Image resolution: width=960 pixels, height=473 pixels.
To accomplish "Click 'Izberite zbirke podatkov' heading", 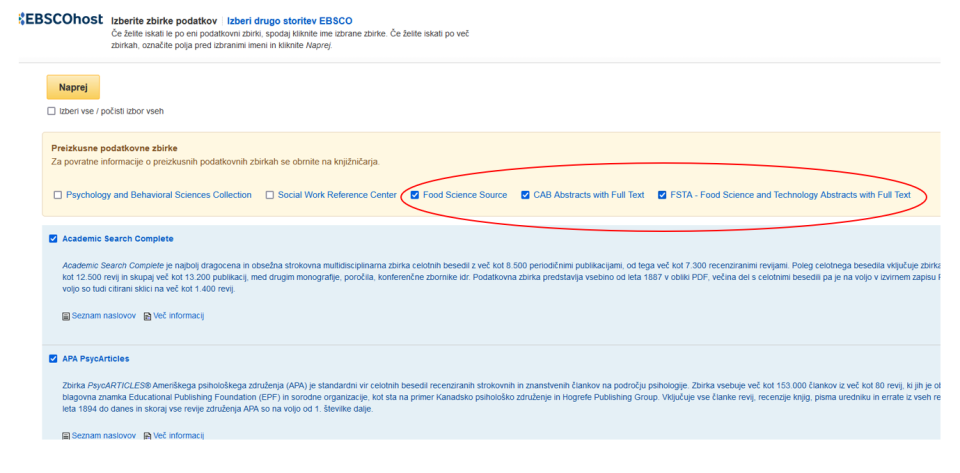I will pyautogui.click(x=164, y=21).
